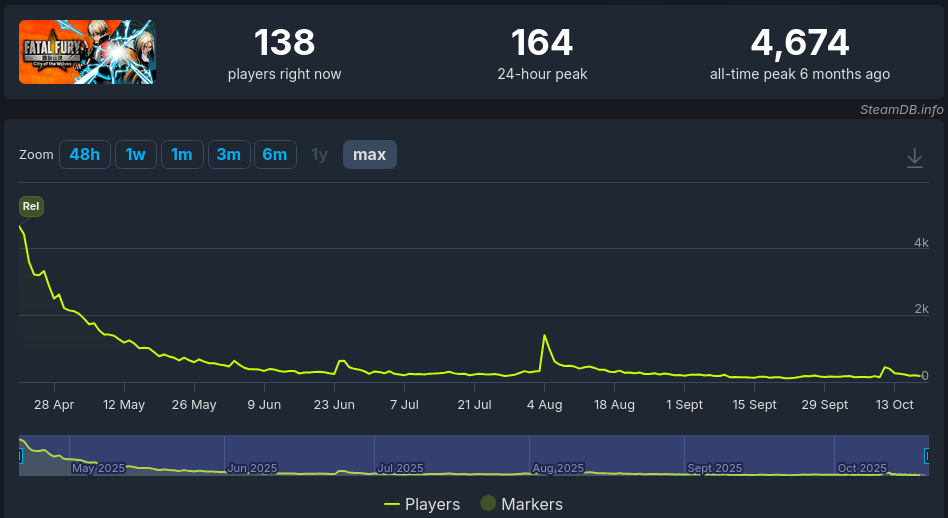Set zoom to 3m
Viewport: 948px width, 518px height.
click(229, 154)
